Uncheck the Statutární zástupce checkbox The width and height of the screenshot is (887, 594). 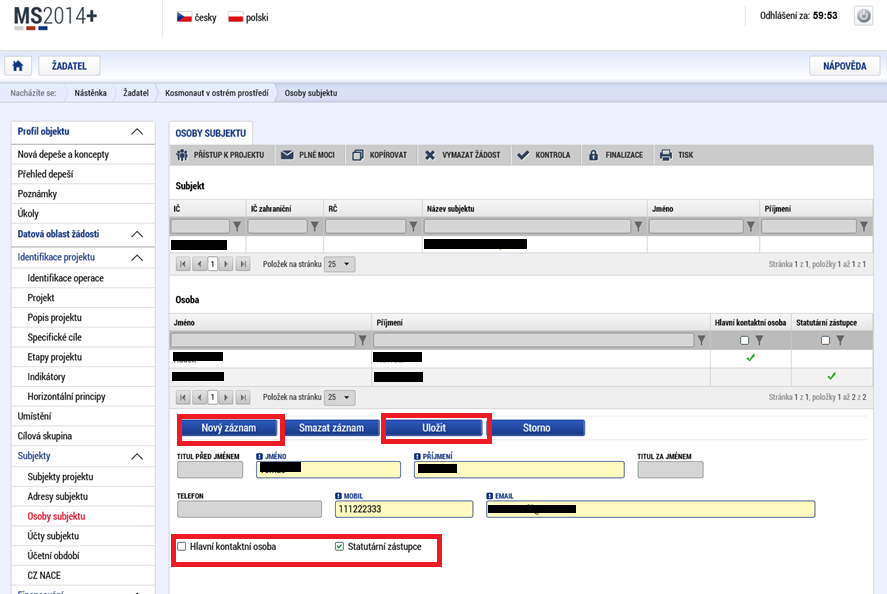click(x=339, y=546)
